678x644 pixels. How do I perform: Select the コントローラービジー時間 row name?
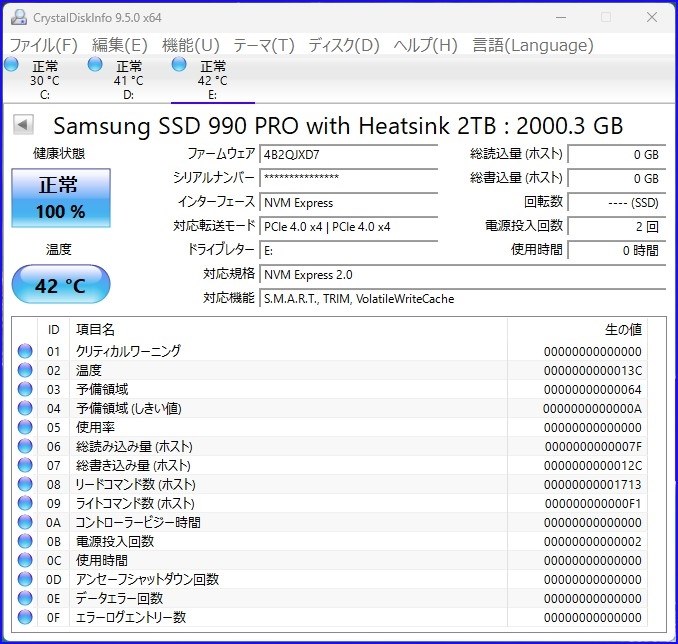[138, 522]
